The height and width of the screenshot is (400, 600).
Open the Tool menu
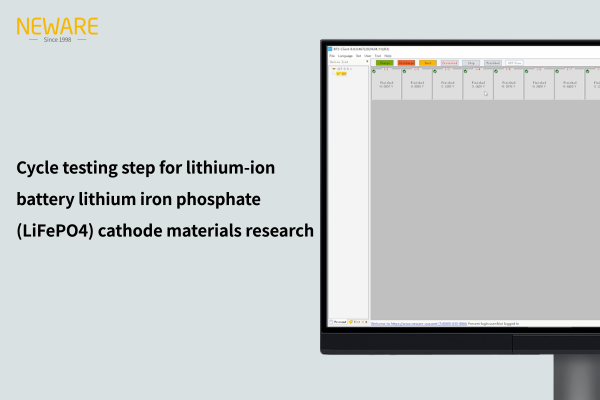click(x=377, y=55)
